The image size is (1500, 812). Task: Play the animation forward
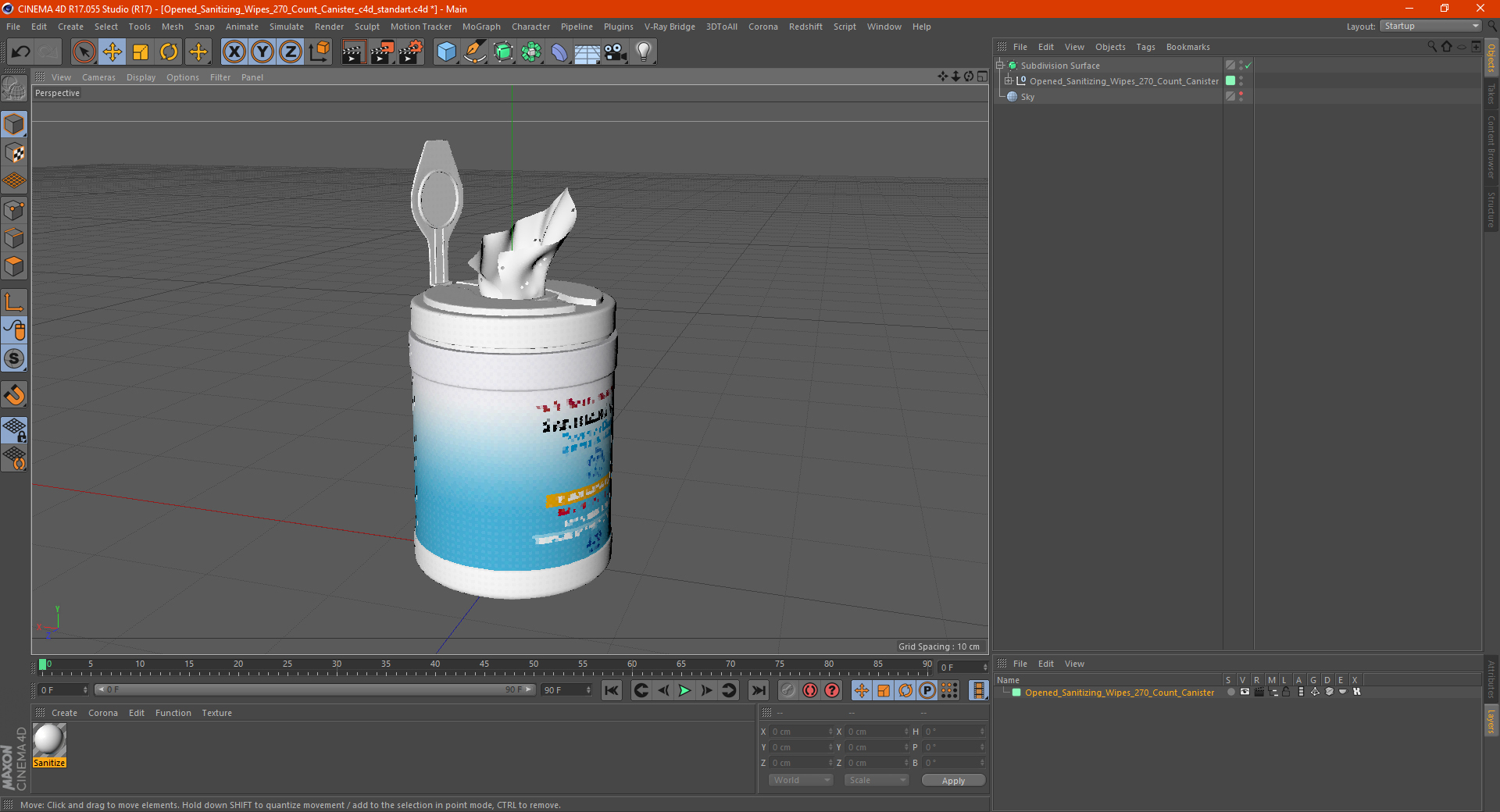[x=684, y=690]
